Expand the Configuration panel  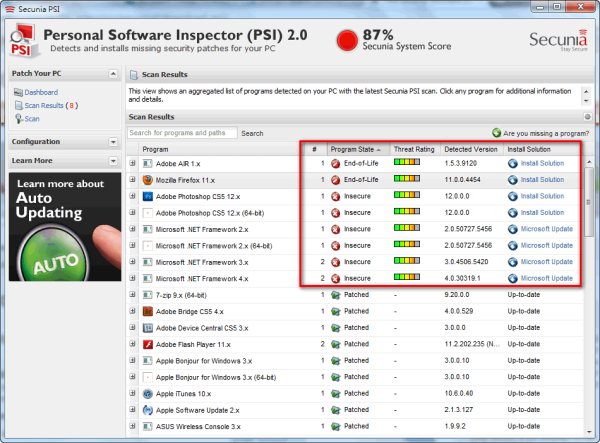click(113, 142)
